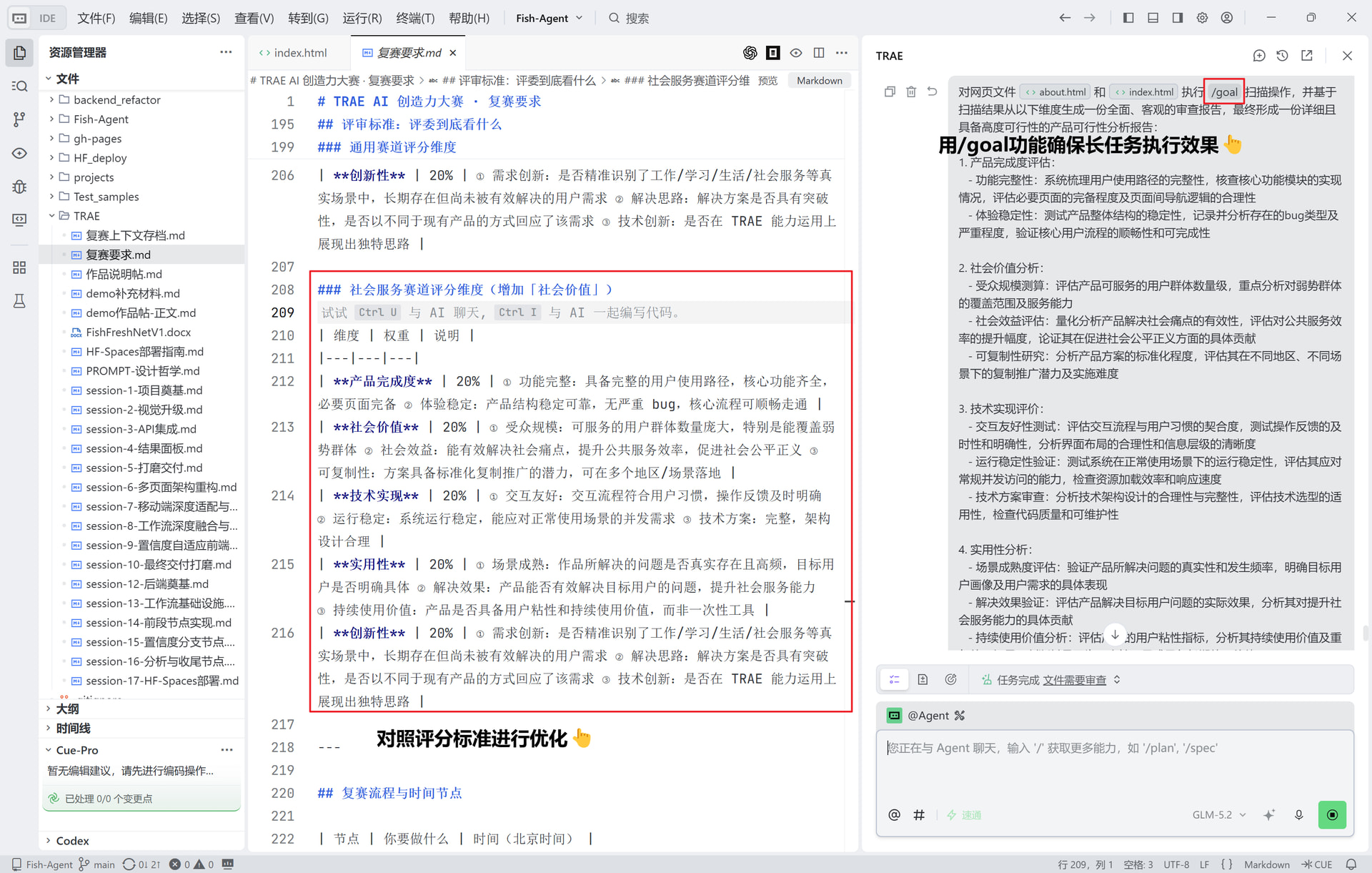The height and width of the screenshot is (873, 1372).
Task: Toggle the right secondary sidebar layout
Action: coord(1178,18)
